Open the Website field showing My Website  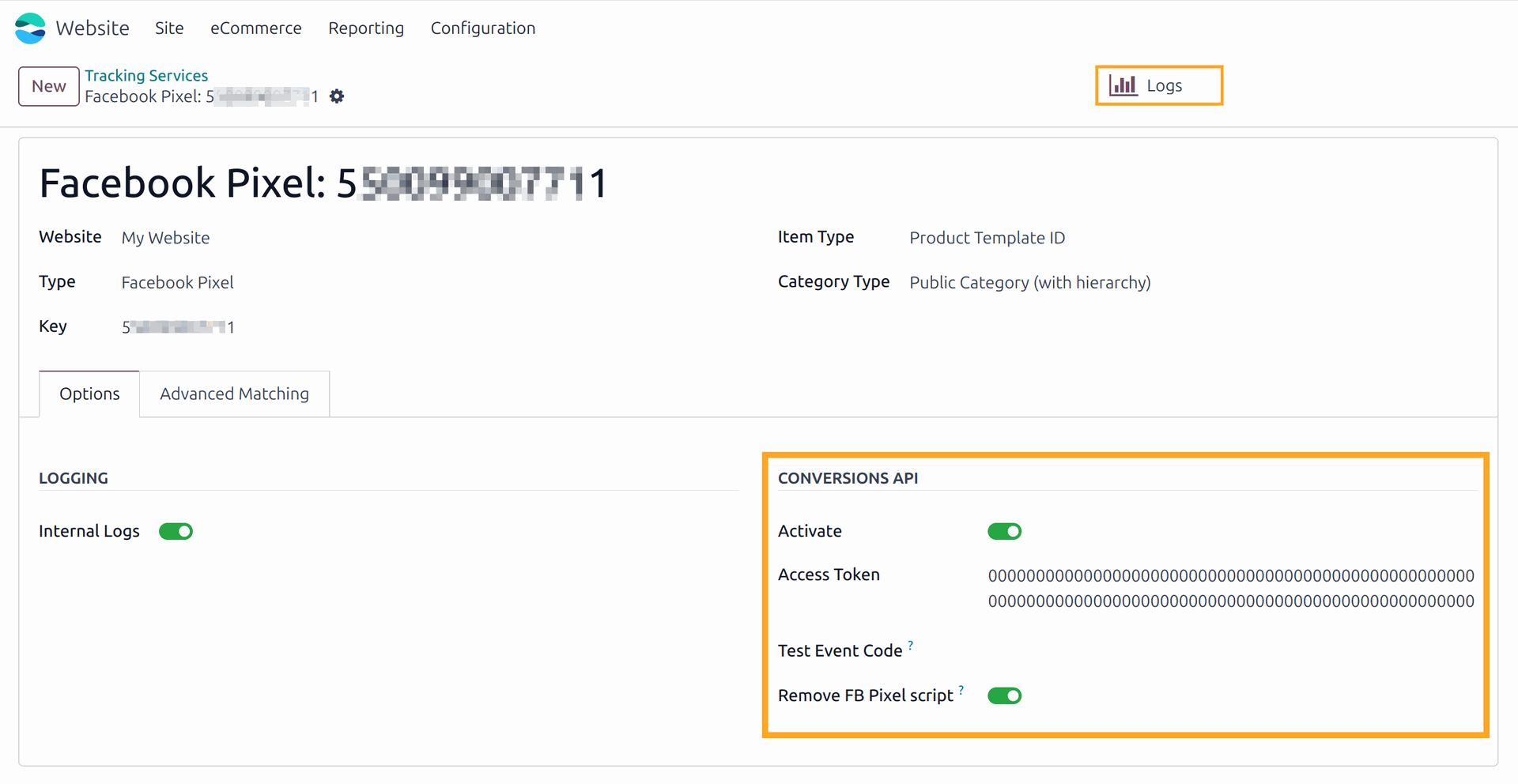[x=165, y=238]
